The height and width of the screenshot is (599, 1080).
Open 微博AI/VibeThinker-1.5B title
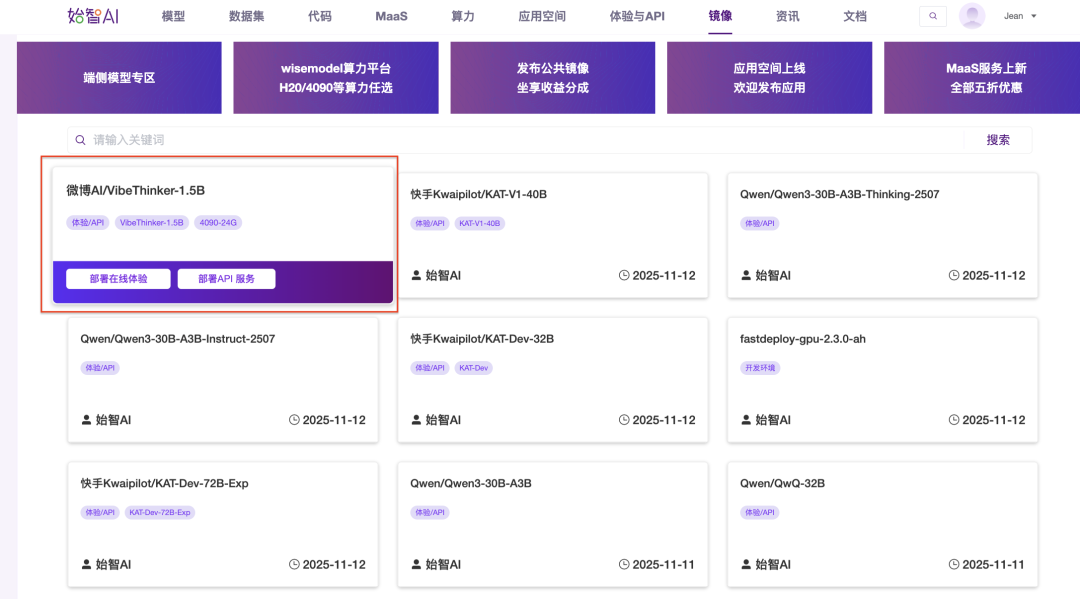[x=136, y=191]
